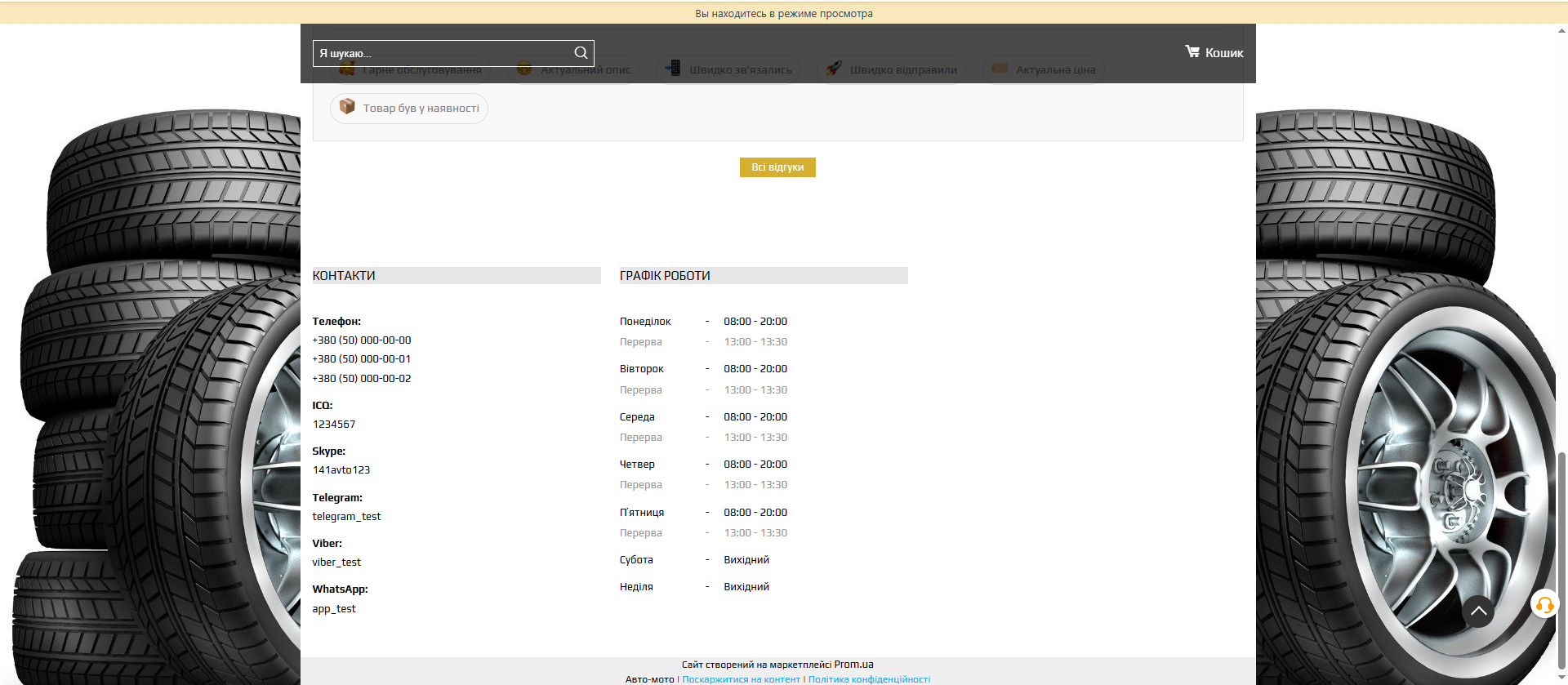Viewport: 1568px width, 685px height.
Task: Click the 'Поскаржитися на контент' link
Action: pyautogui.click(x=741, y=679)
